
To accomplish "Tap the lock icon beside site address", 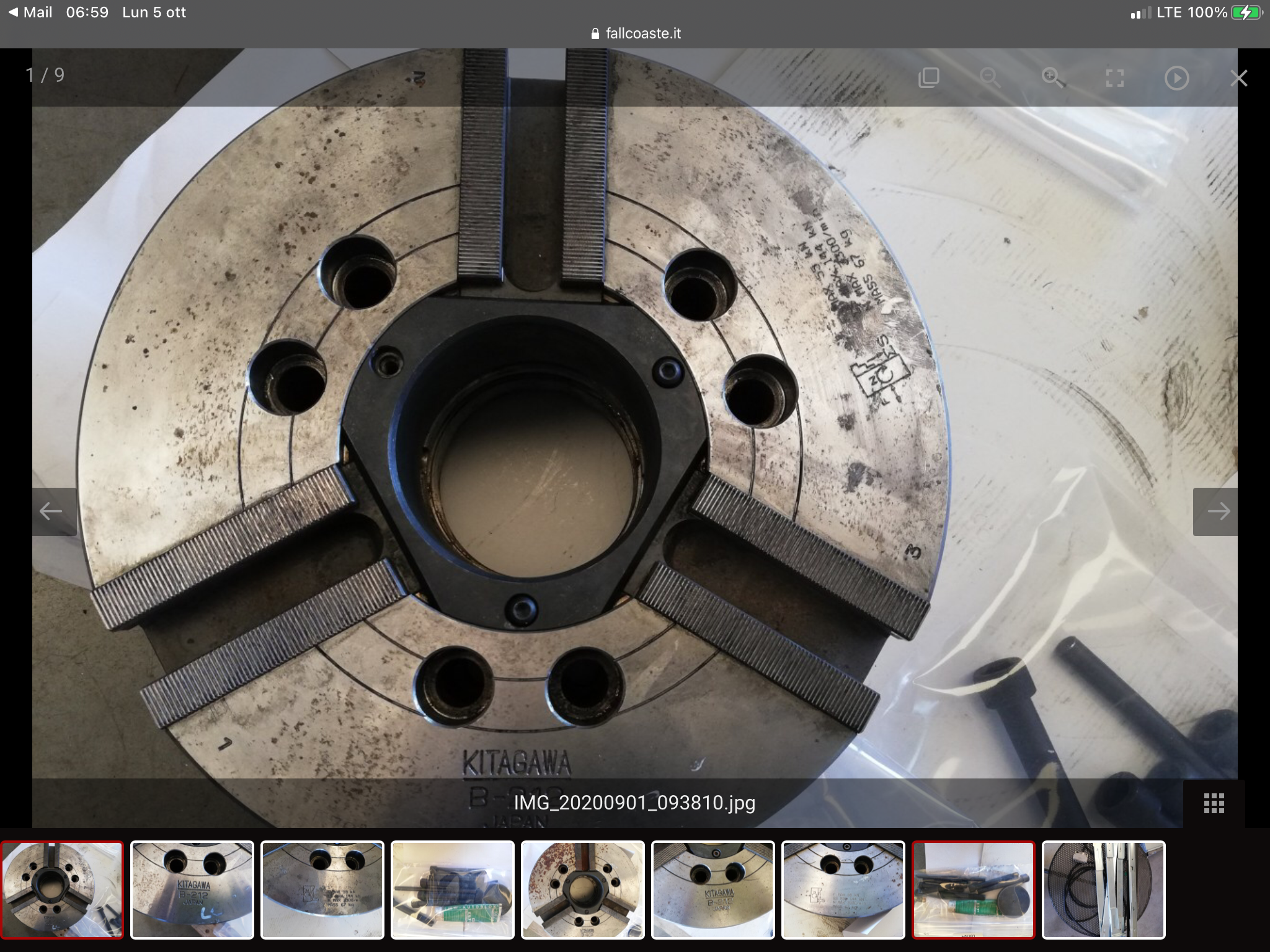I will click(x=596, y=33).
